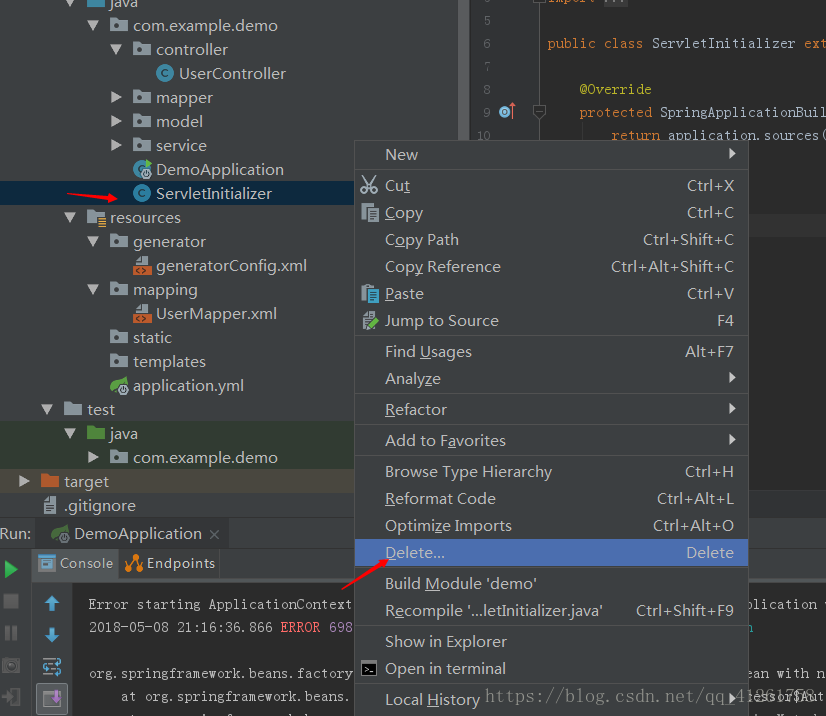Toggle scroll to end icon in console

coord(52,699)
